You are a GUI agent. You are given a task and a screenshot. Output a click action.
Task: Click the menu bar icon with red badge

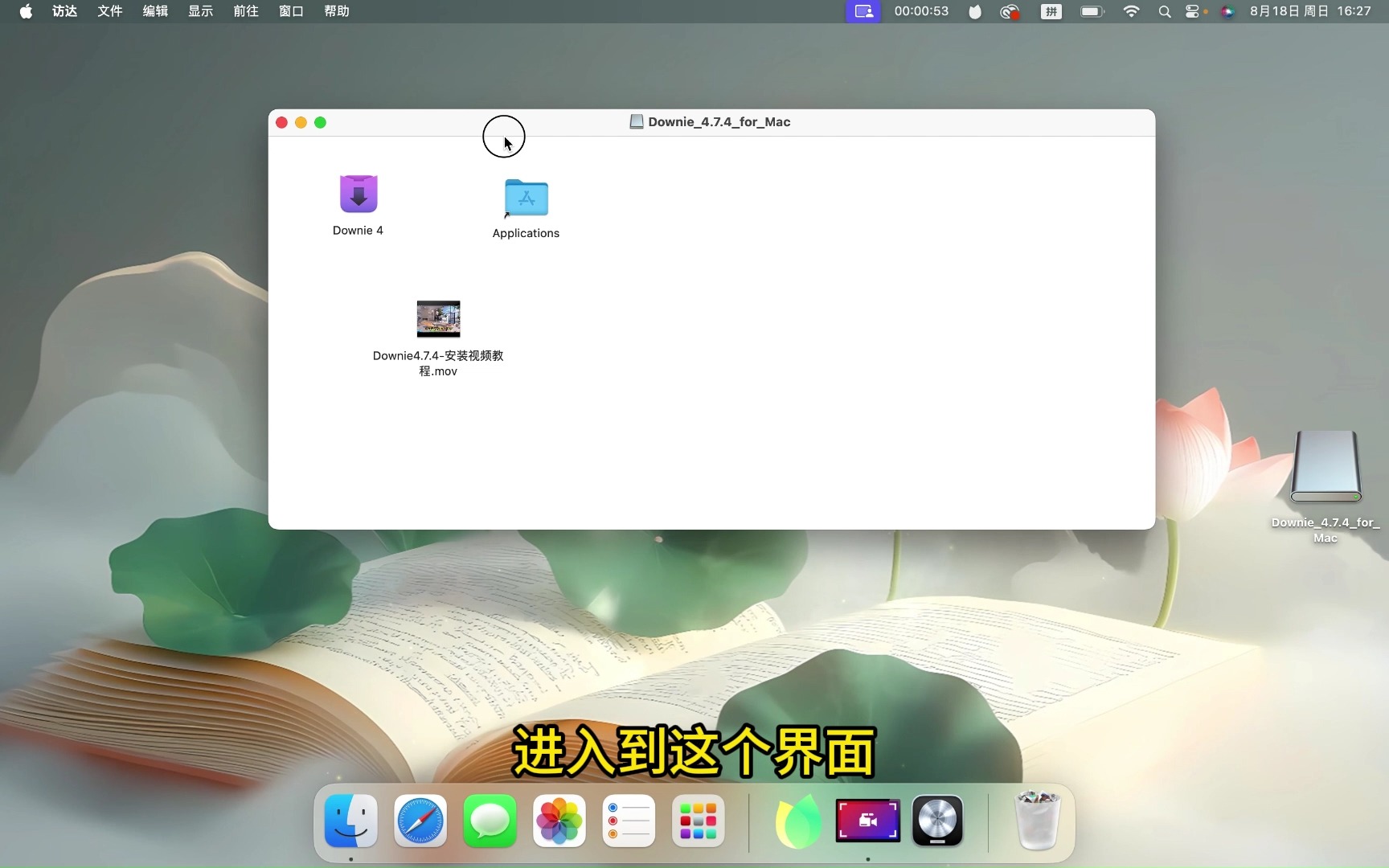coord(1010,11)
